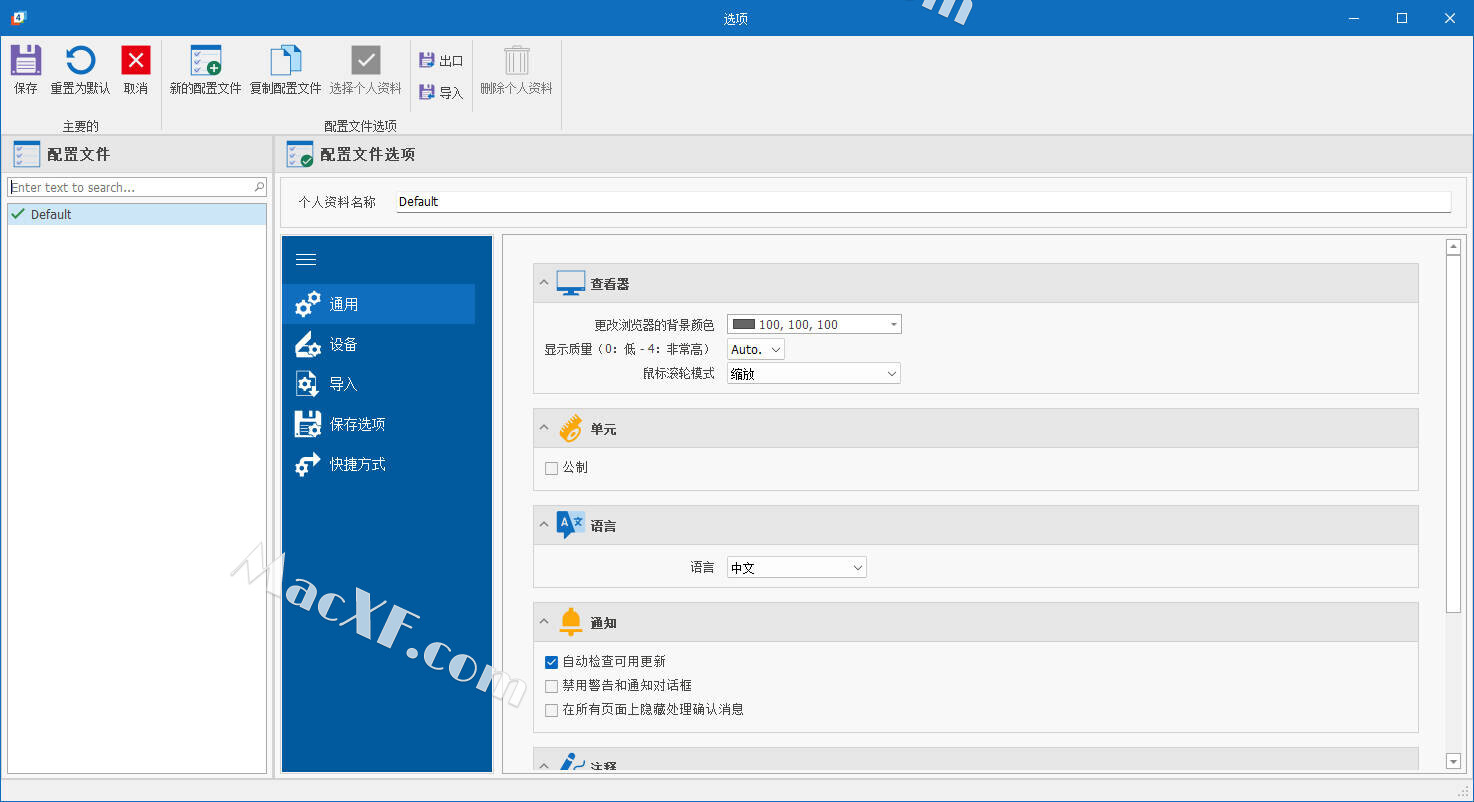Open the 鼠标滚轮模式 dropdown
The image size is (1474, 802).
coord(813,374)
